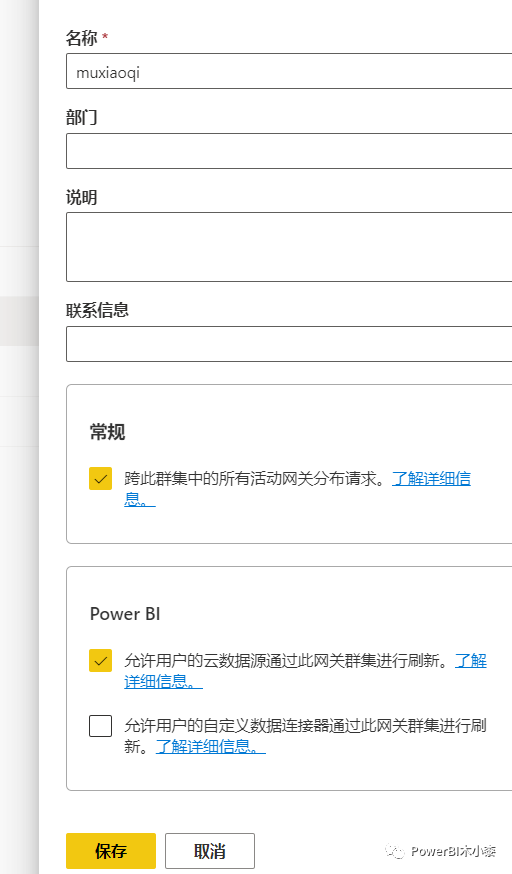Image resolution: width=512 pixels, height=874 pixels.
Task: Click the 部门 field label
Action: tap(82, 117)
